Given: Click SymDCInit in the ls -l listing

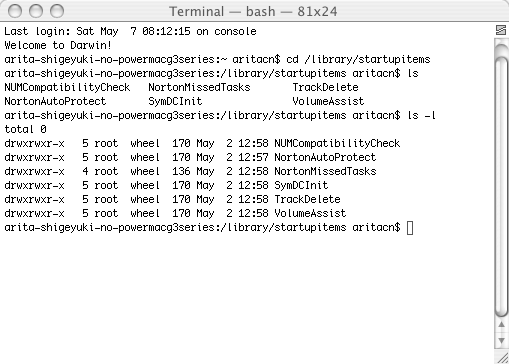Looking at the screenshot, I should coord(301,185).
